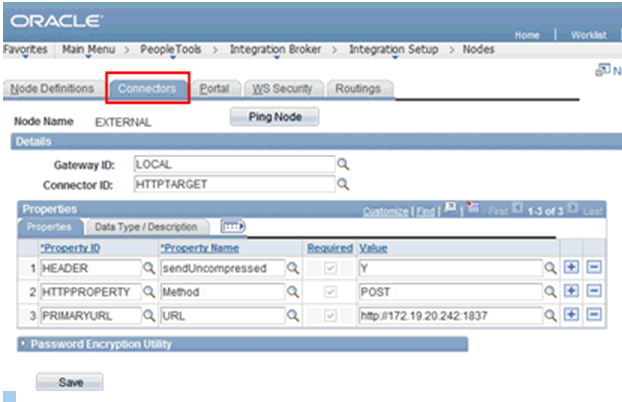Select the Connectors tab

point(147,88)
